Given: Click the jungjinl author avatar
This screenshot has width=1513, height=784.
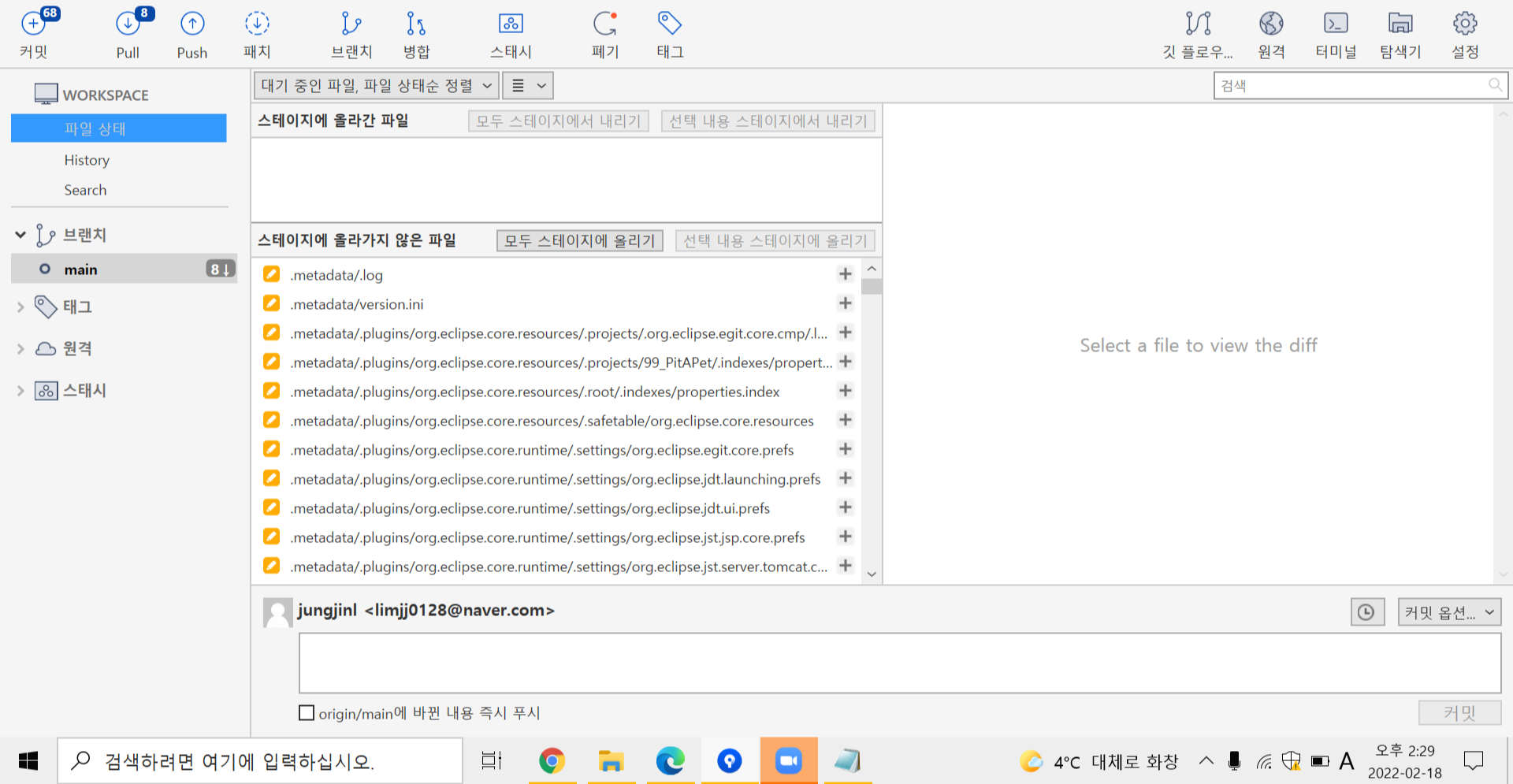Looking at the screenshot, I should (x=277, y=612).
